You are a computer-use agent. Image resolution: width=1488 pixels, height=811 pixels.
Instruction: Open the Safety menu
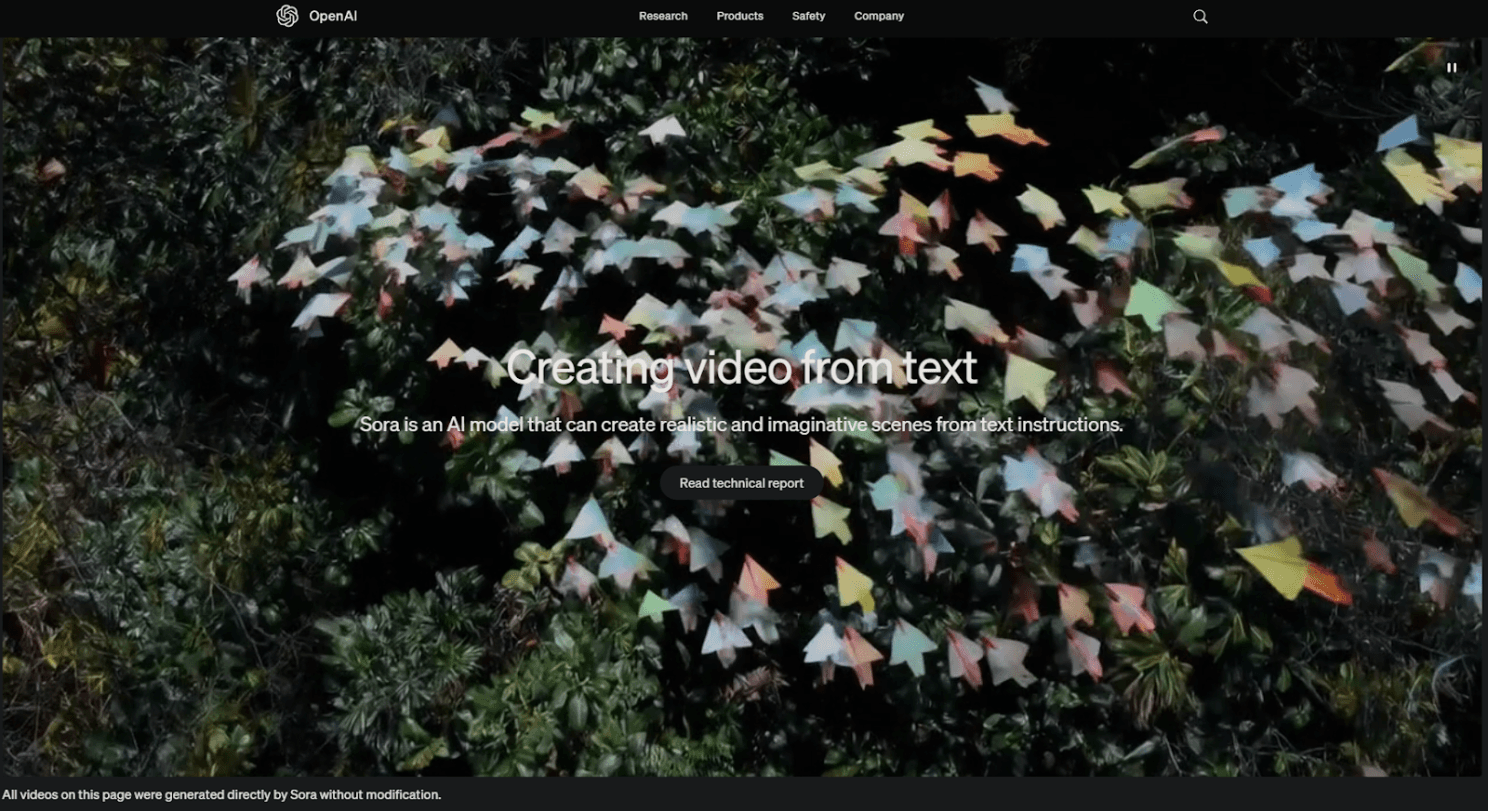click(x=809, y=16)
